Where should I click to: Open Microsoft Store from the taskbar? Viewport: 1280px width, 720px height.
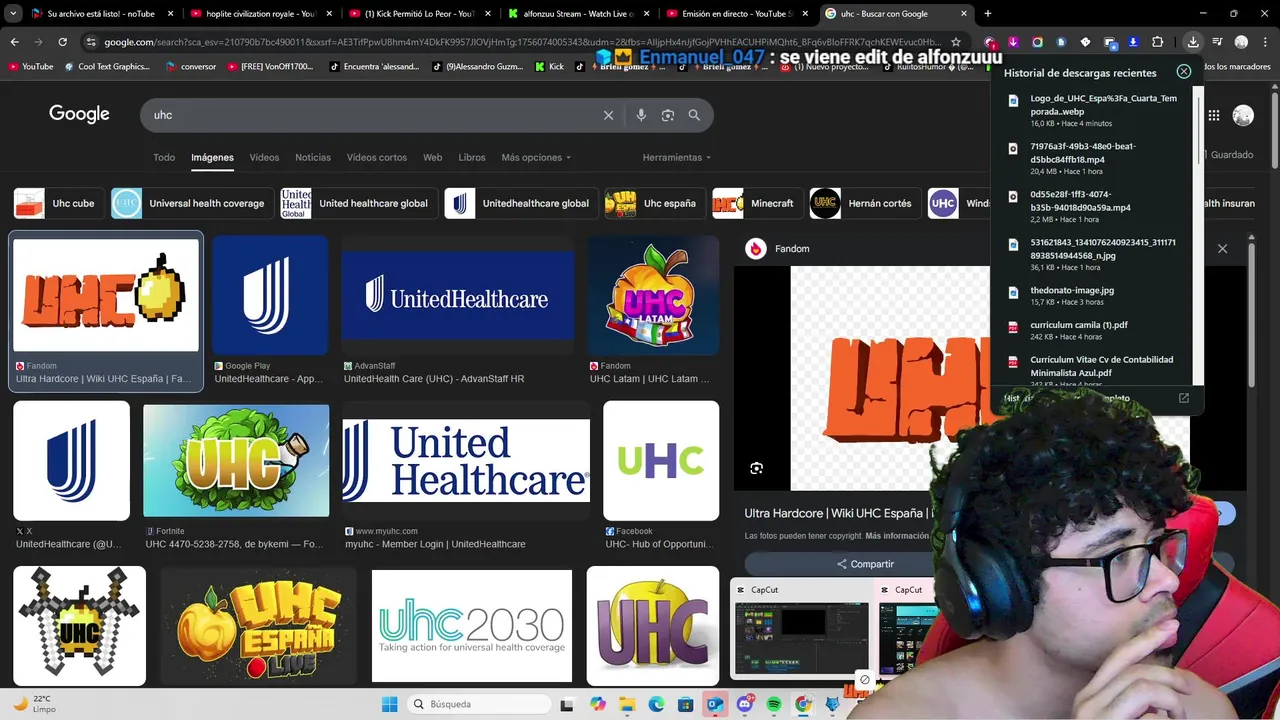686,704
